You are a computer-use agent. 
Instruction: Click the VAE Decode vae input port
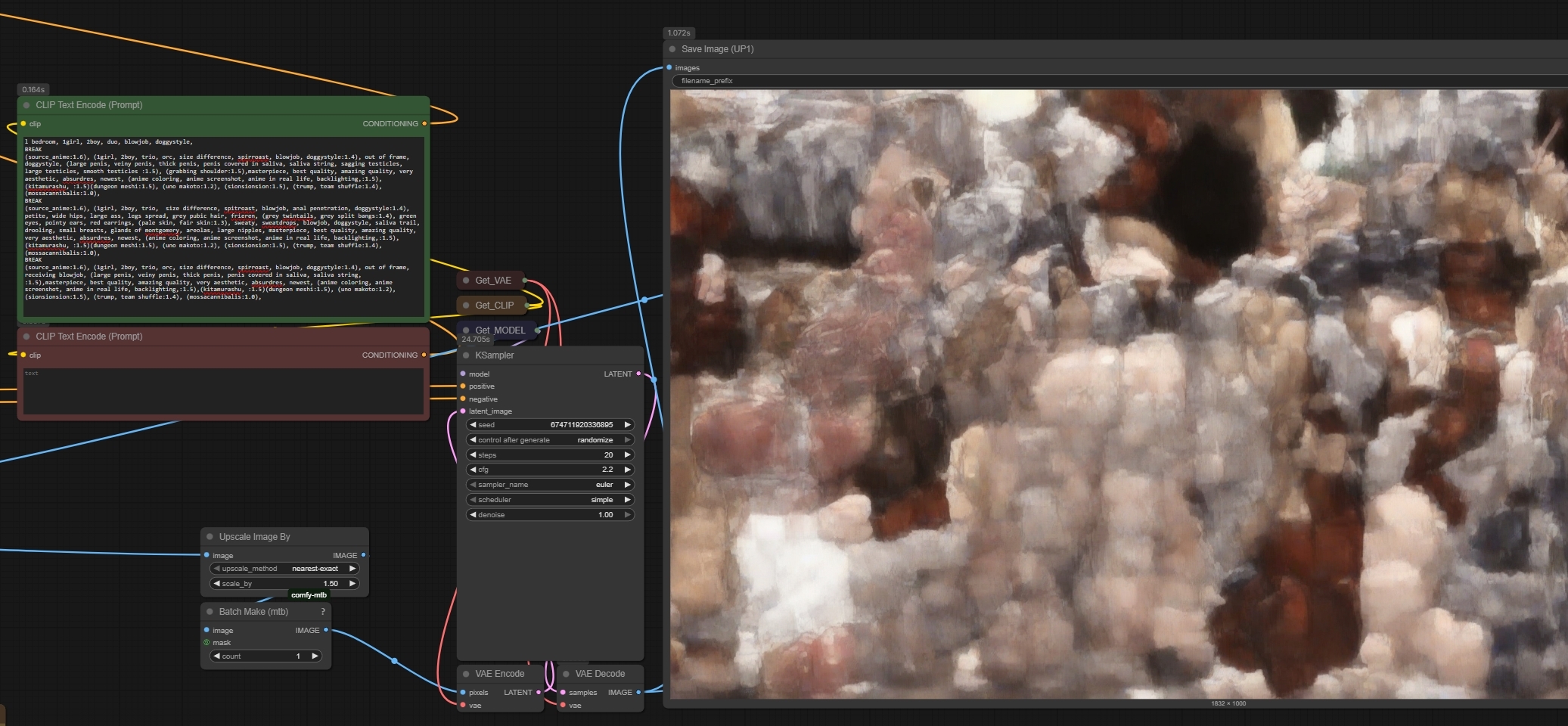[x=563, y=705]
